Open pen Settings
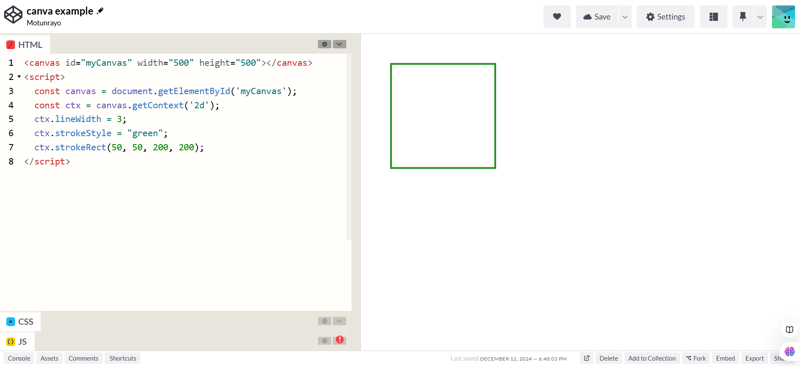The height and width of the screenshot is (366, 800). (x=665, y=17)
